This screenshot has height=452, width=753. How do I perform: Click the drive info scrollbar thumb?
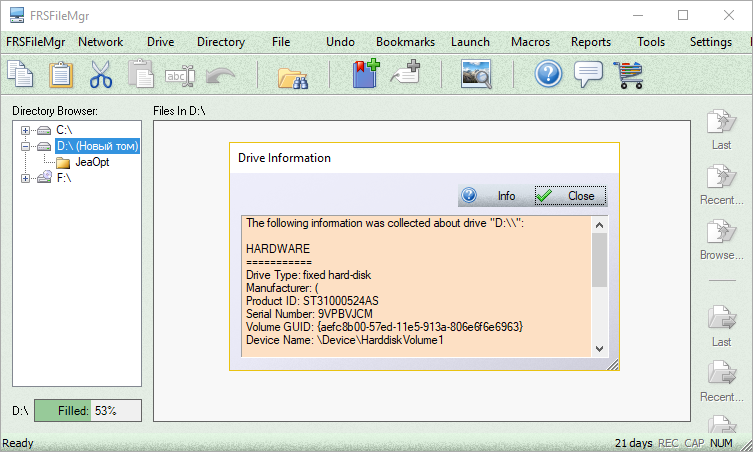click(599, 260)
